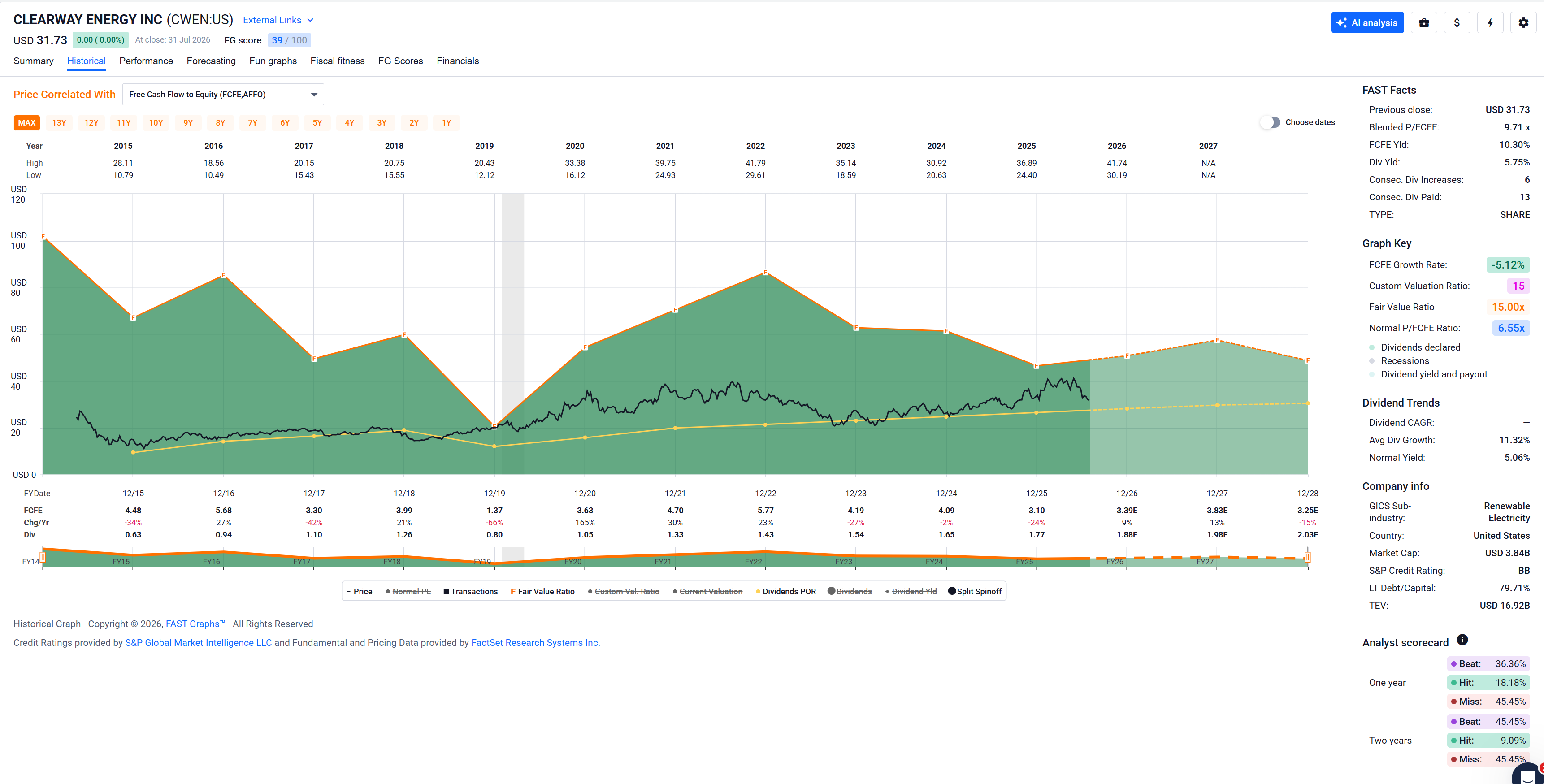
Task: Click the Analyst scorecard info icon
Action: click(1462, 640)
